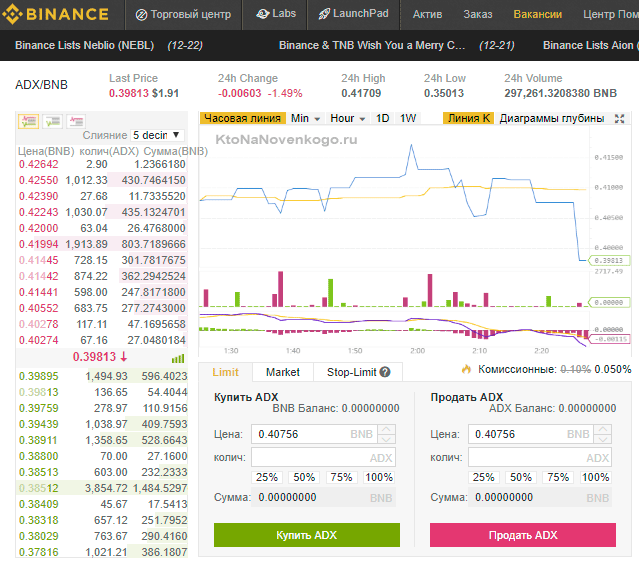
Task: Open Заказ menu item
Action: pyautogui.click(x=478, y=15)
